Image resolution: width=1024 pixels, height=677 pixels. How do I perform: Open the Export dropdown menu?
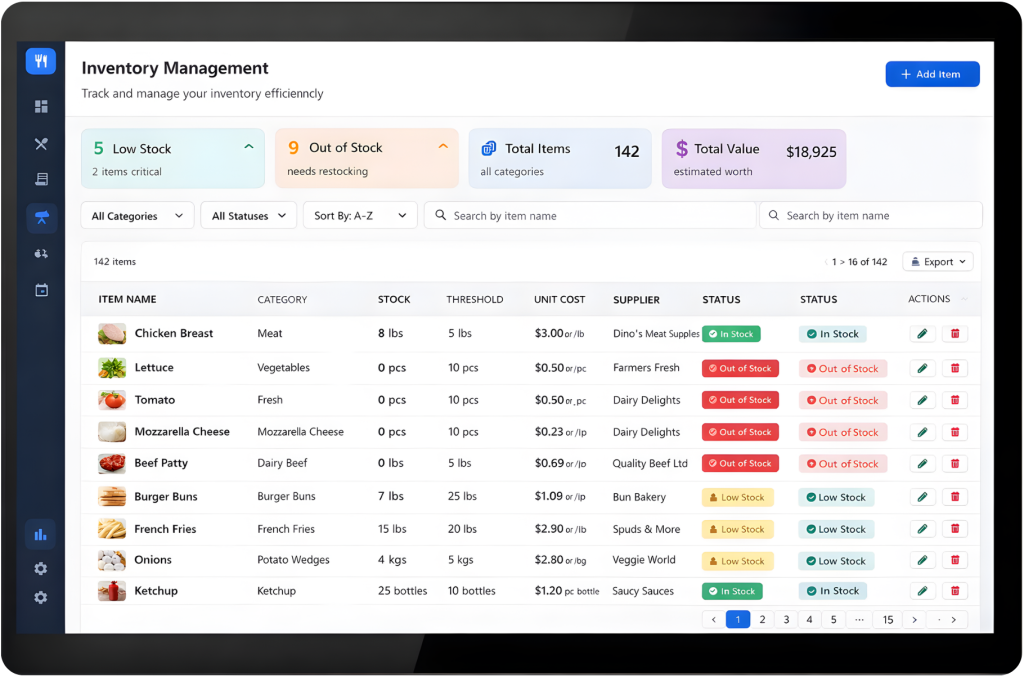937,262
